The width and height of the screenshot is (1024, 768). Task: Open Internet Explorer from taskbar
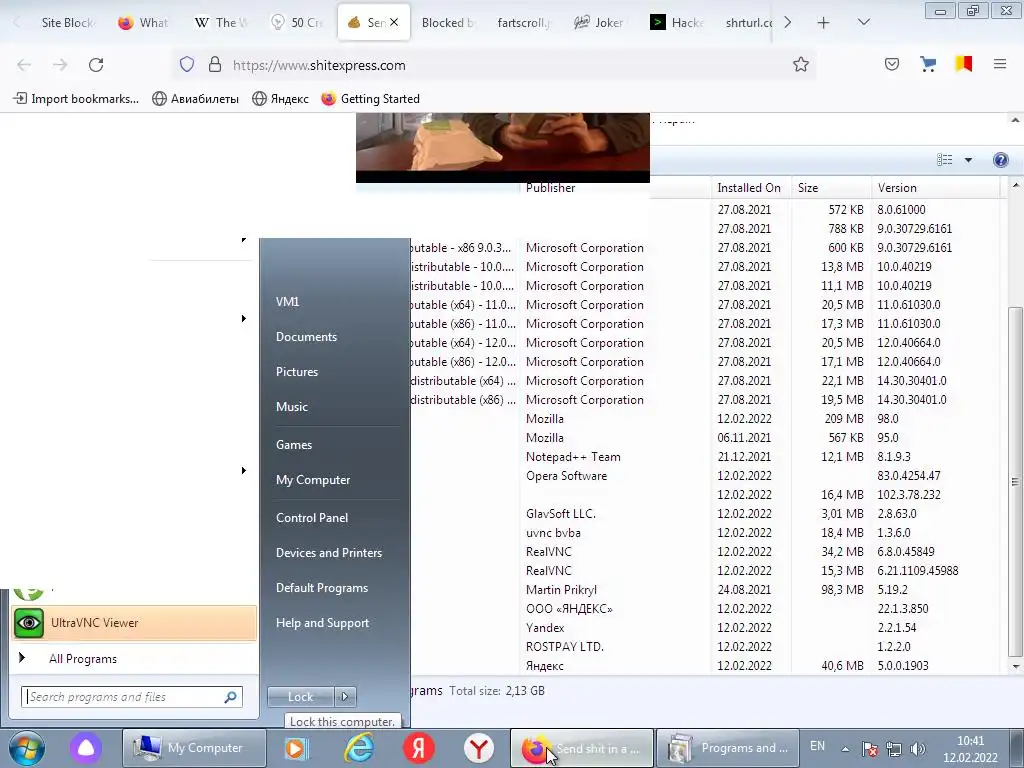[359, 748]
